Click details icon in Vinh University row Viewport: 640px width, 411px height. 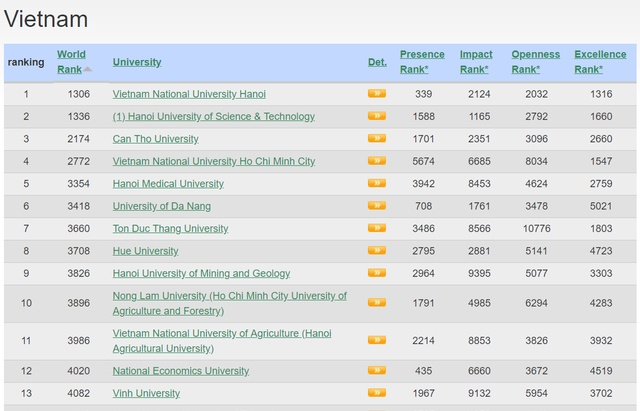click(377, 393)
